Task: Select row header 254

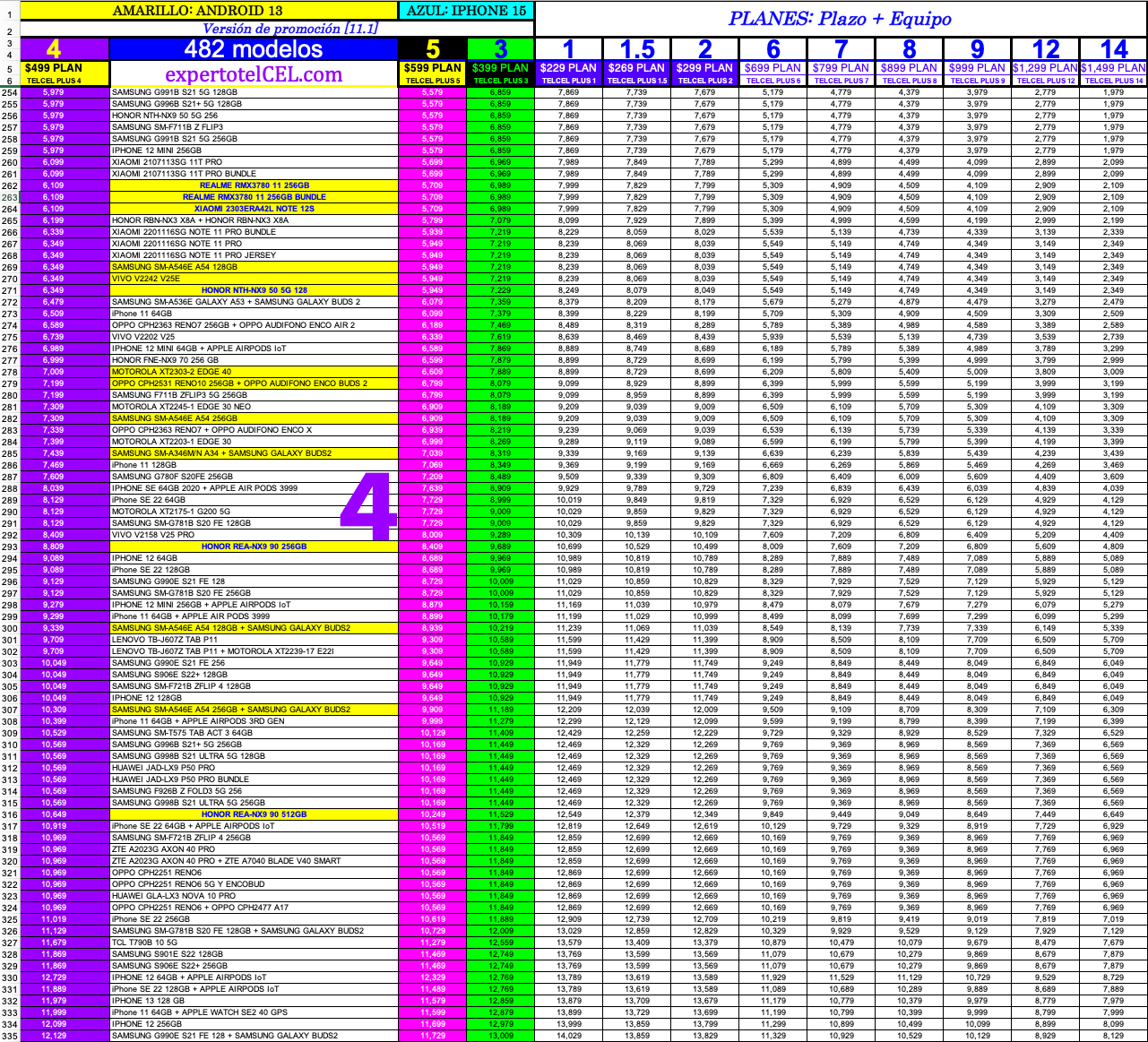Action: [x=10, y=92]
